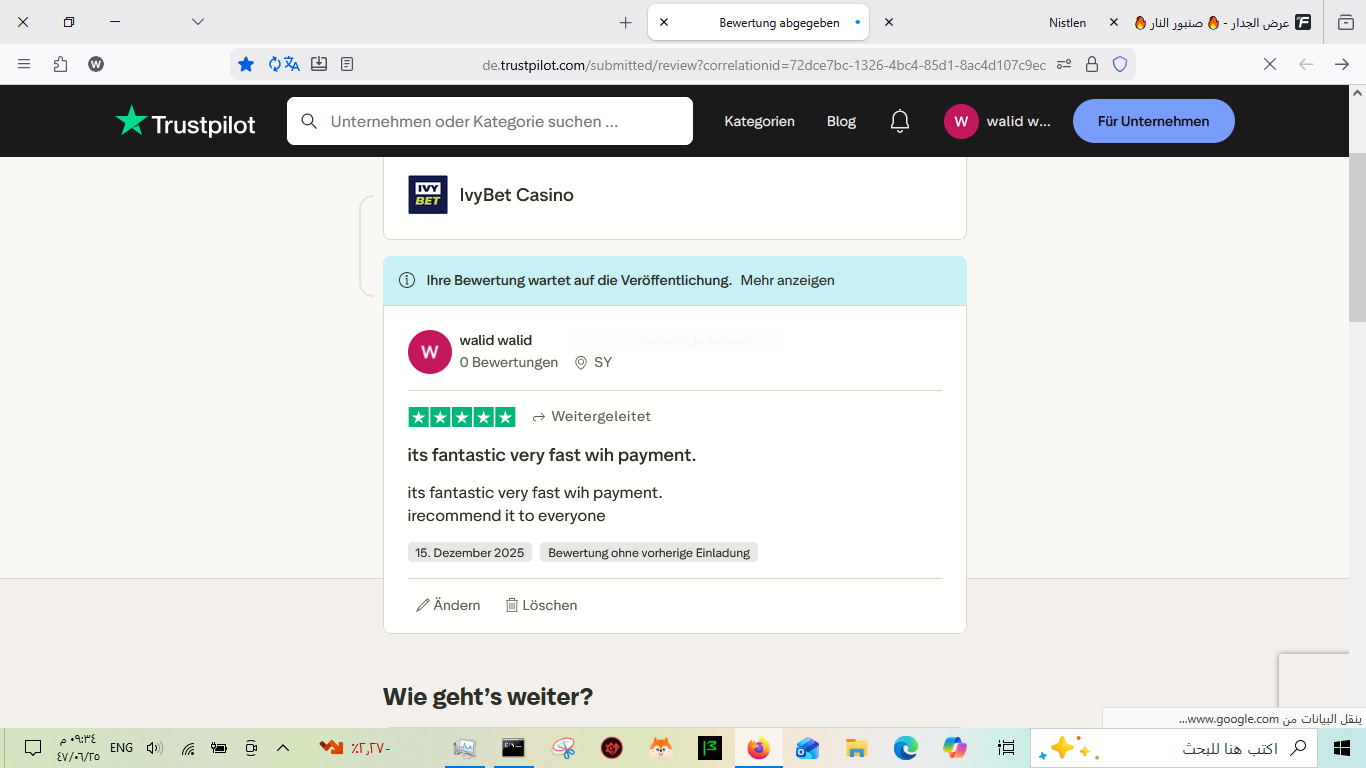
Task: Close the Bewertung abgegeben tab
Action: (664, 22)
